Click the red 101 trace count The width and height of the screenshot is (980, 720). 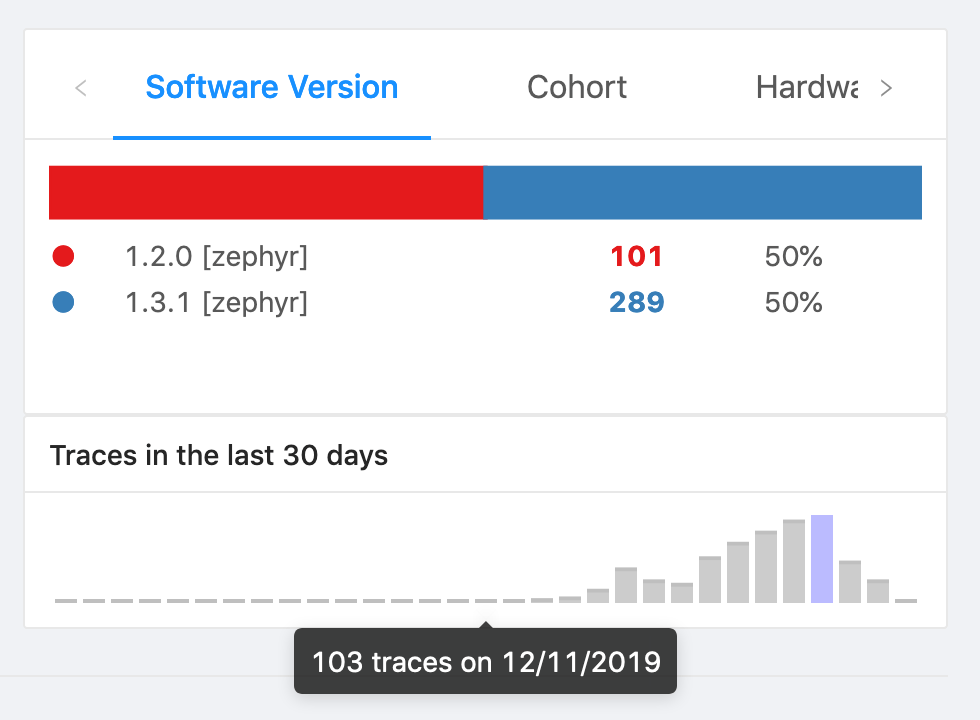tap(637, 257)
